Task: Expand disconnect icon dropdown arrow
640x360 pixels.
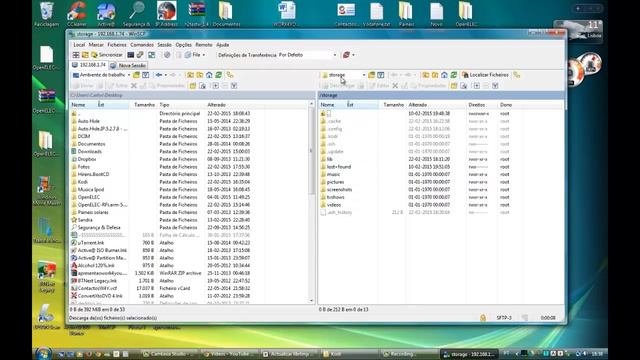Action: pos(353,55)
